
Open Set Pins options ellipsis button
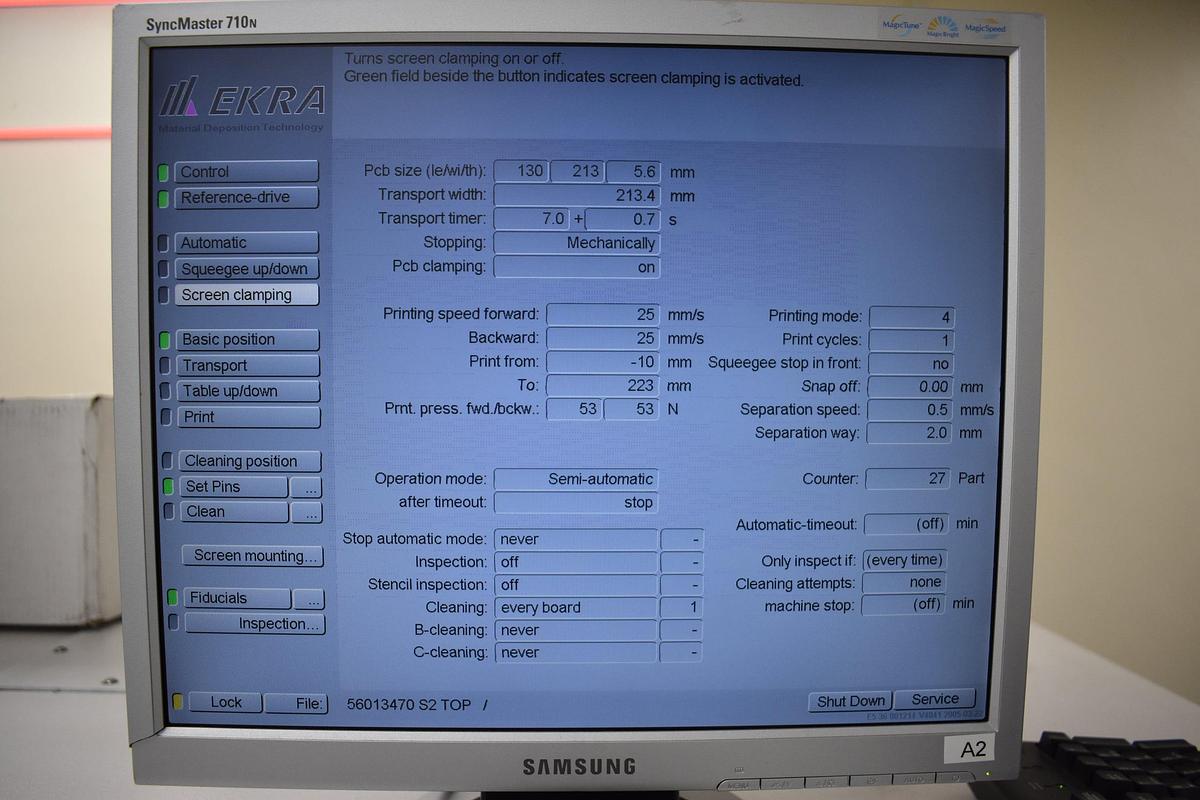coord(307,488)
